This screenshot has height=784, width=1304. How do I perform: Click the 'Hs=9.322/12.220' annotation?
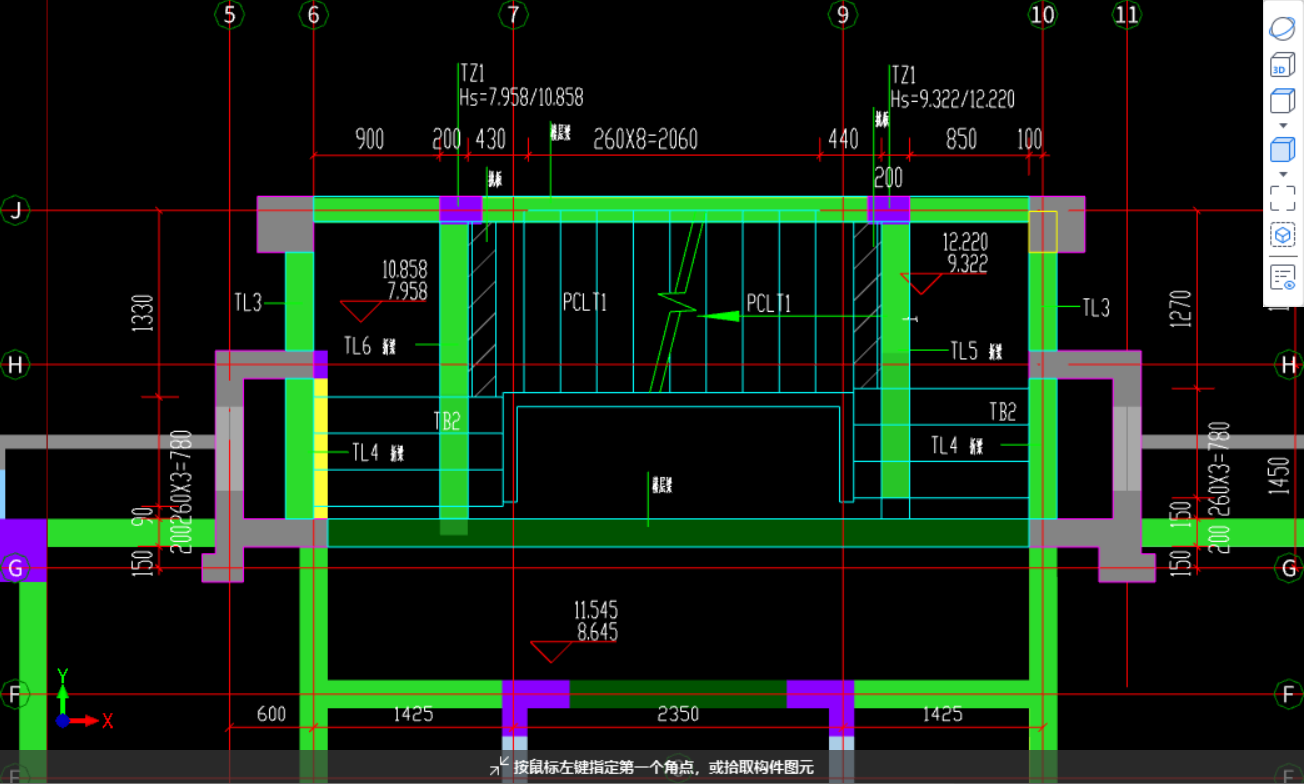(953, 99)
